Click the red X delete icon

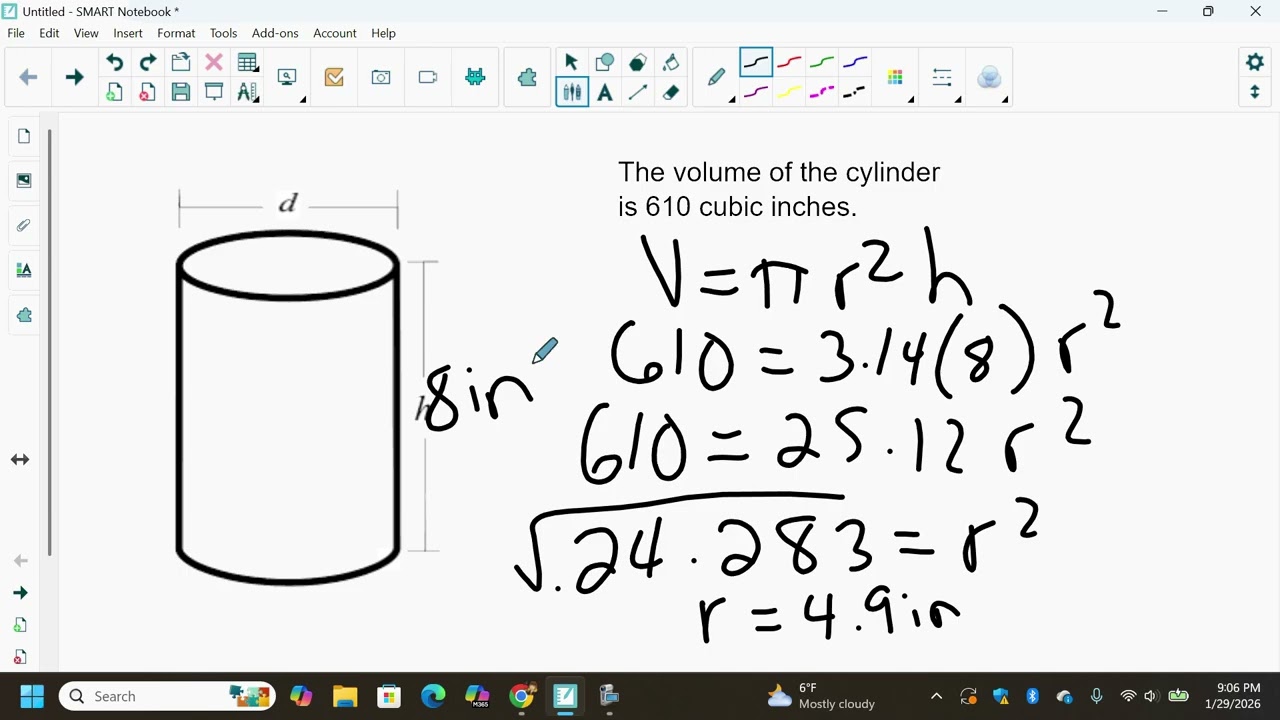coord(213,62)
